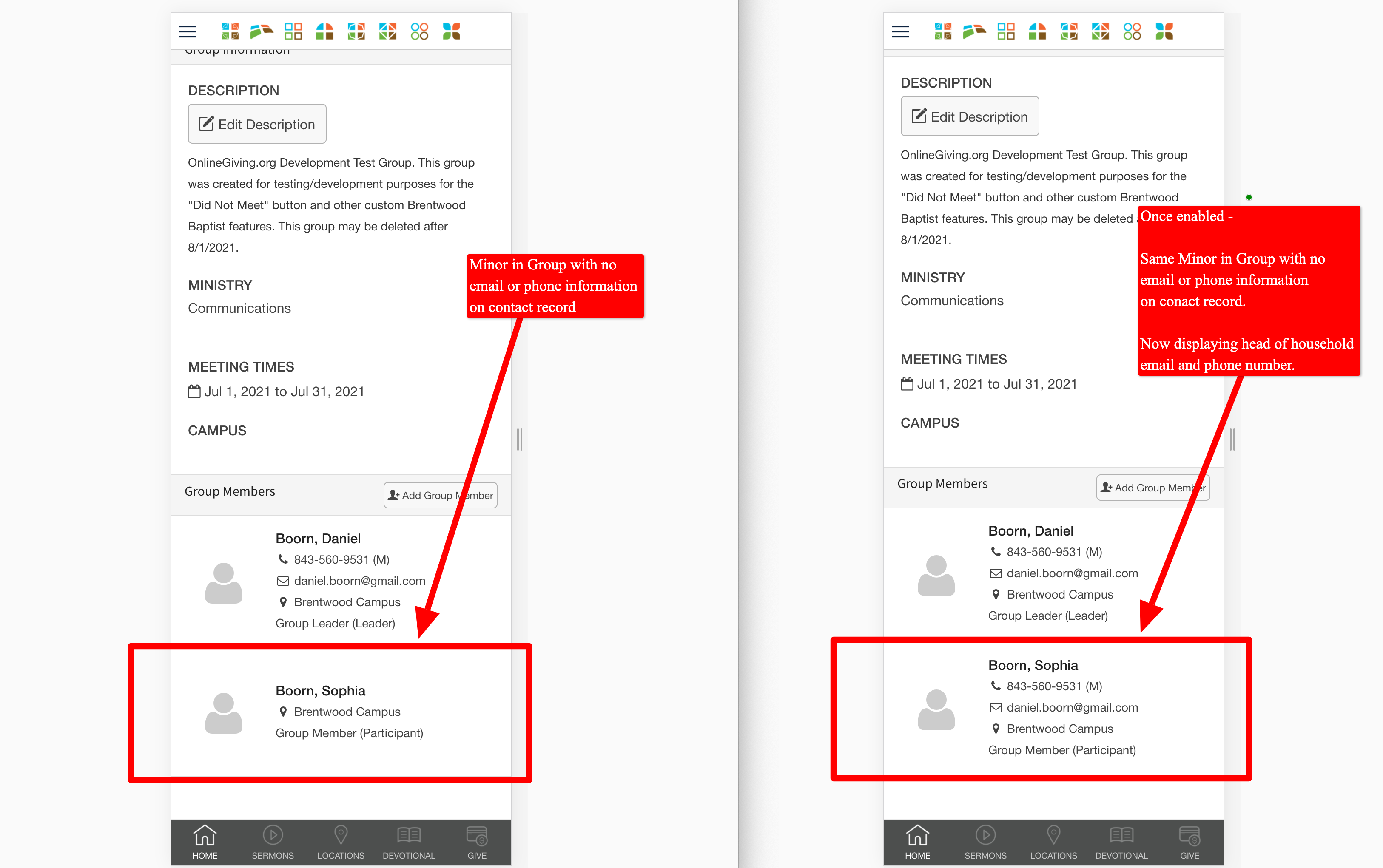Click meeting dates Jul 1, 2021 in right view
The width and height of the screenshot is (1383, 868).
pyautogui.click(x=989, y=384)
